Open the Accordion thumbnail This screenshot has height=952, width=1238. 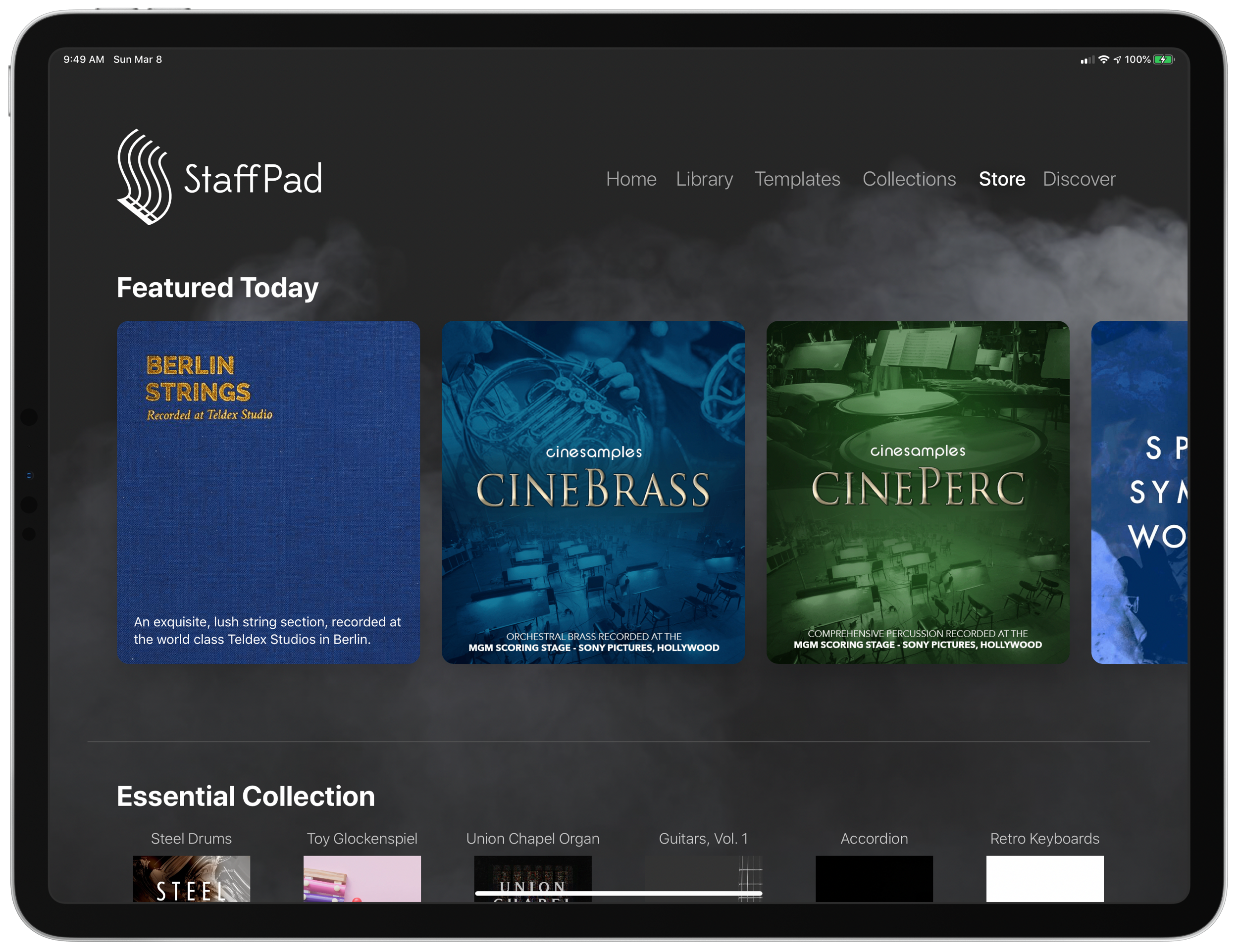[x=874, y=878]
